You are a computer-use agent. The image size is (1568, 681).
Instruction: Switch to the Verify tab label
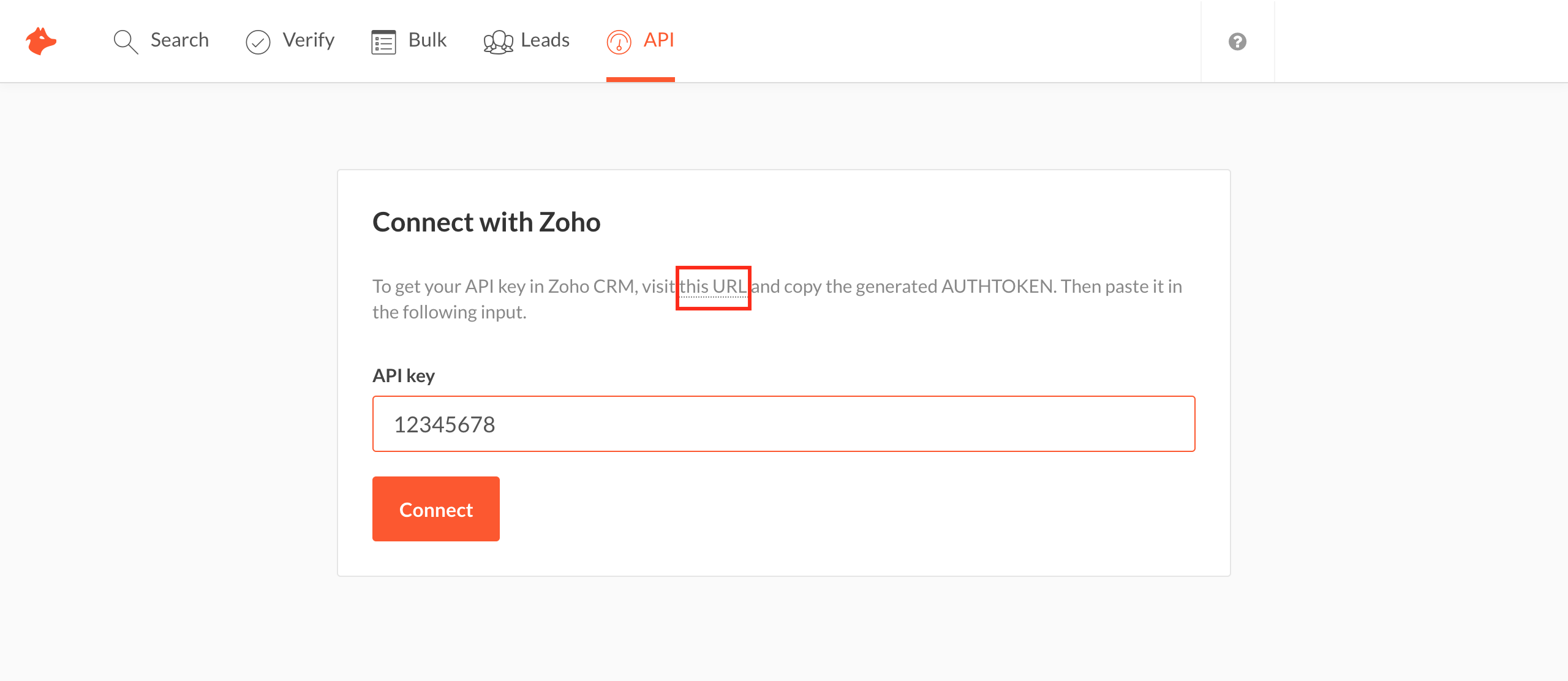(309, 40)
